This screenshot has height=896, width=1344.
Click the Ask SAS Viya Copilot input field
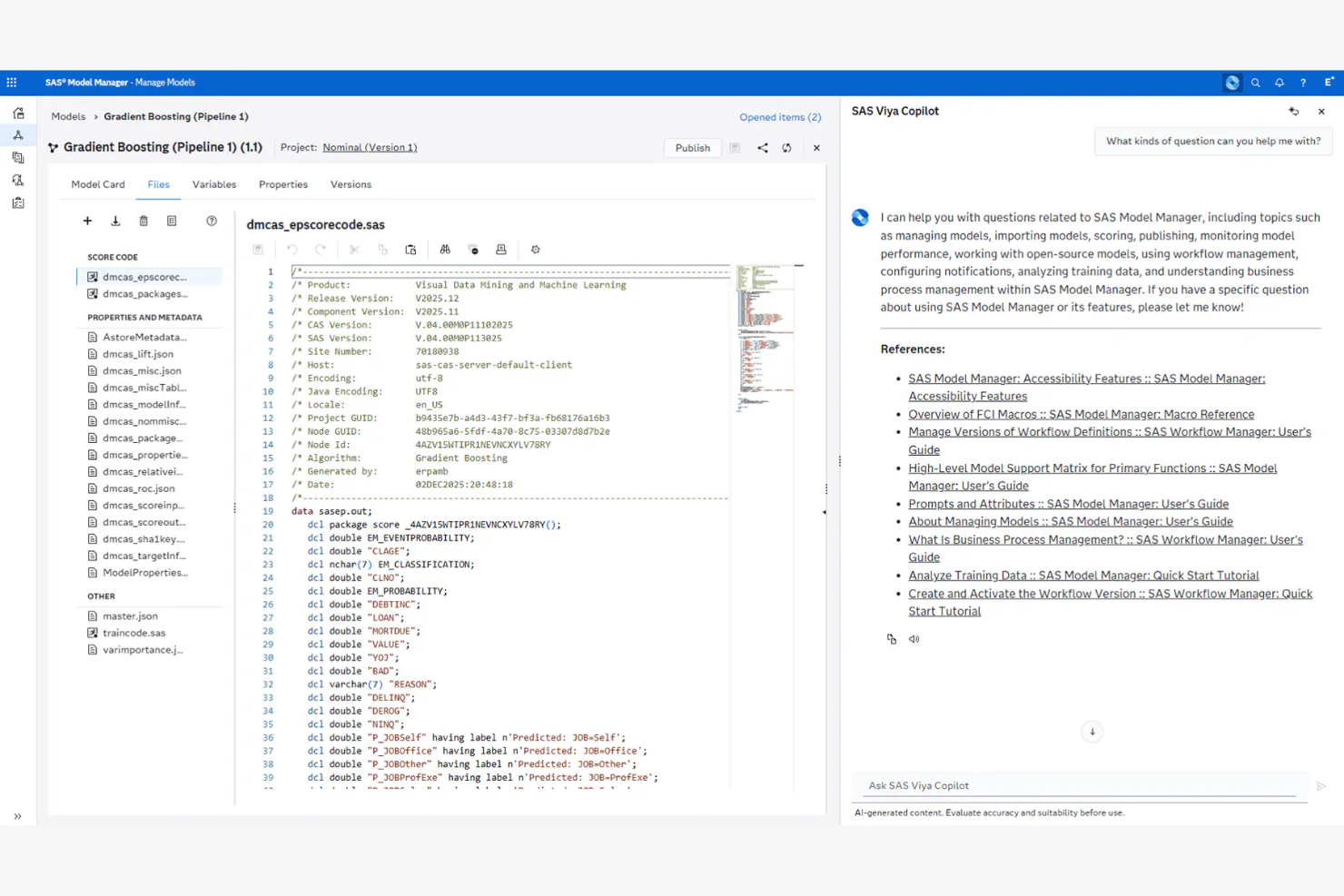(x=1081, y=785)
